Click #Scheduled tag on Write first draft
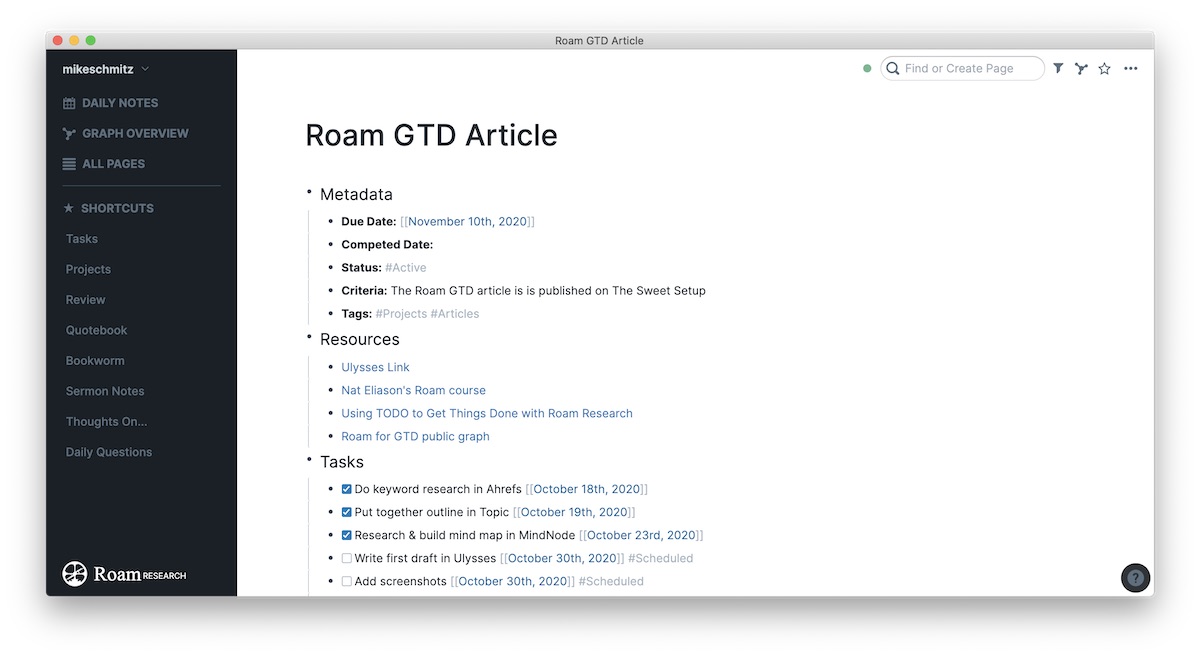Image resolution: width=1200 pixels, height=657 pixels. click(660, 558)
